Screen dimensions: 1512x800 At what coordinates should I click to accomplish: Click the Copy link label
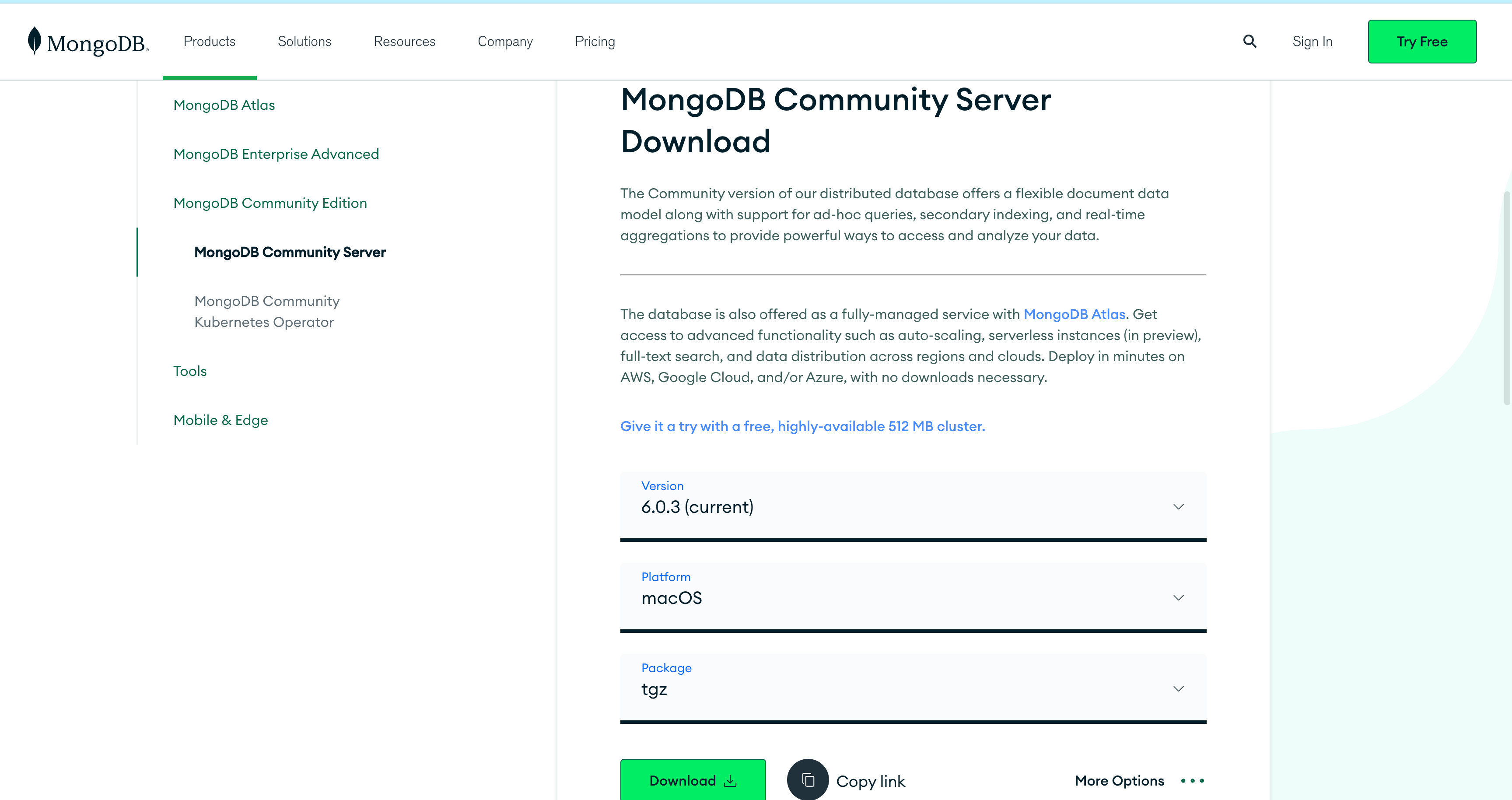871,781
